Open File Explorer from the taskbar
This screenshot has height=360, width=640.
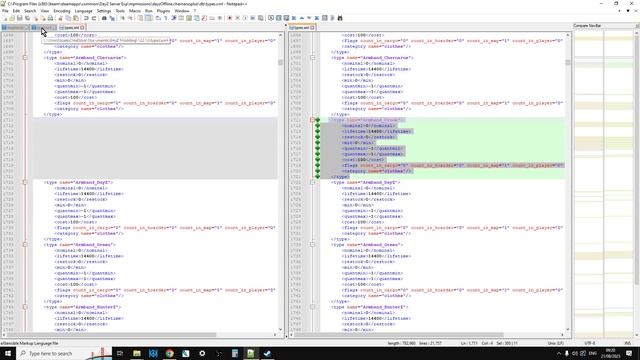tap(137, 353)
